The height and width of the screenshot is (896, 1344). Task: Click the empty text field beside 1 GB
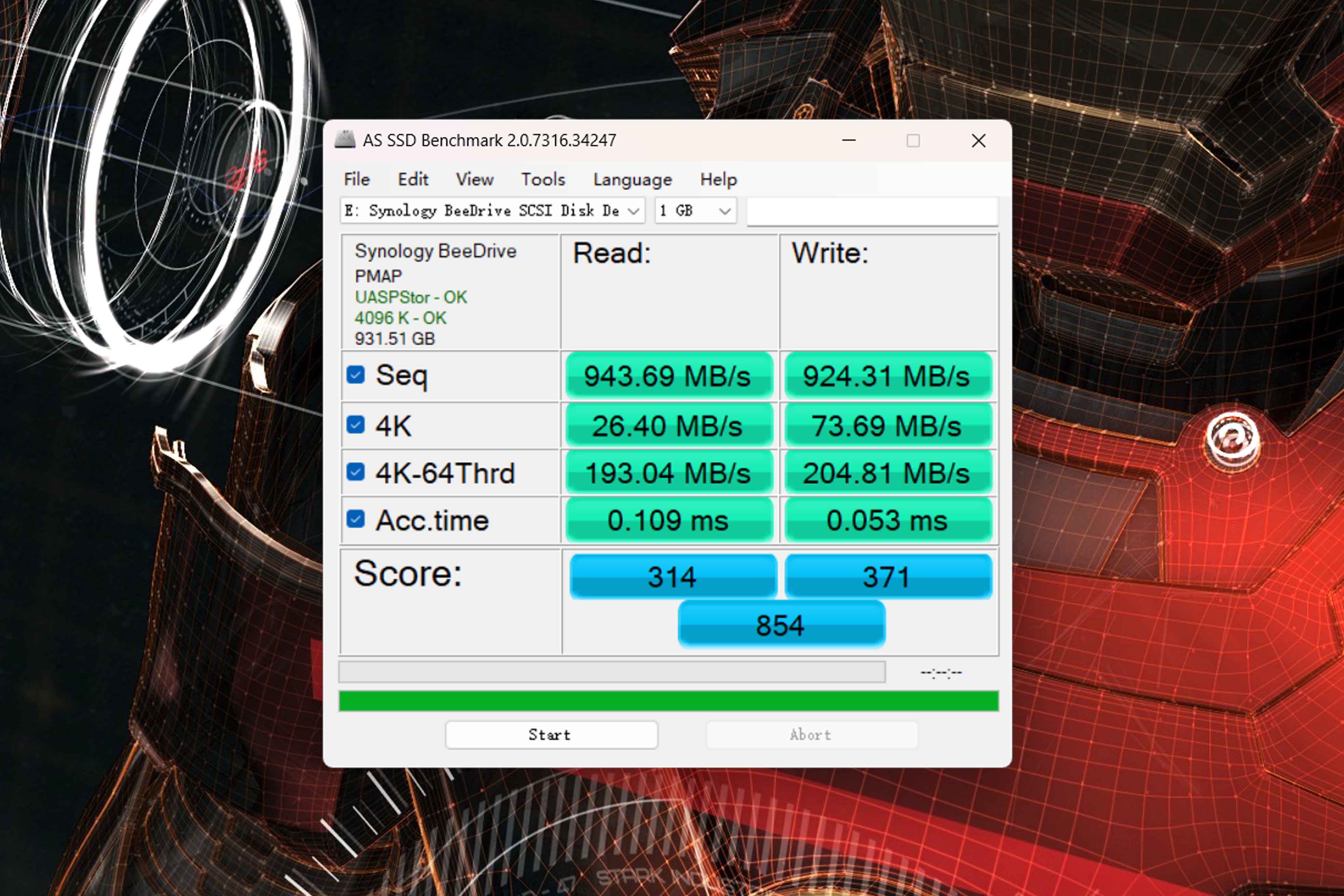tap(872, 211)
